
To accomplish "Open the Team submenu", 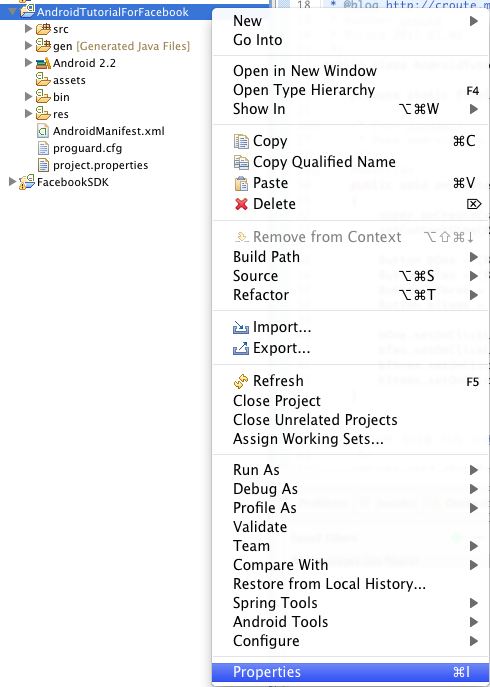I will point(351,546).
